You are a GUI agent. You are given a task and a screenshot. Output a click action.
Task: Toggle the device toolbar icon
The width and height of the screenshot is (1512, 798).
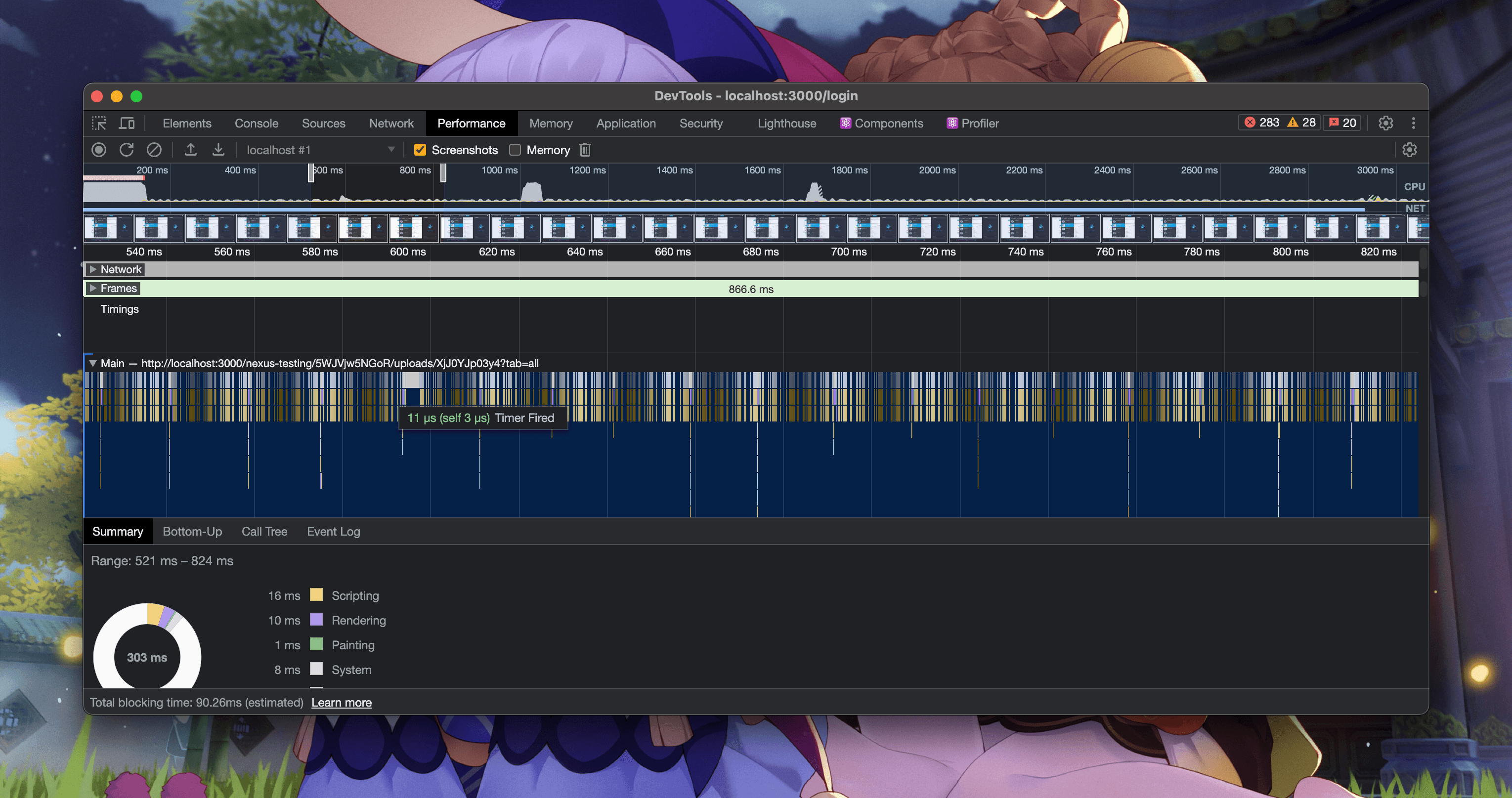[127, 123]
